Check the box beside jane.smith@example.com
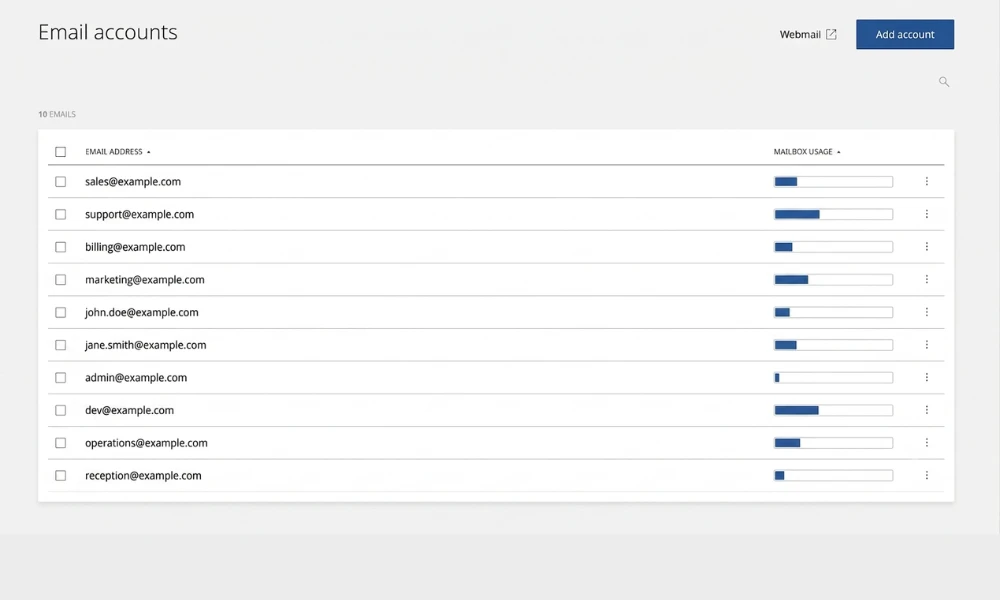This screenshot has width=1000, height=600. [61, 345]
